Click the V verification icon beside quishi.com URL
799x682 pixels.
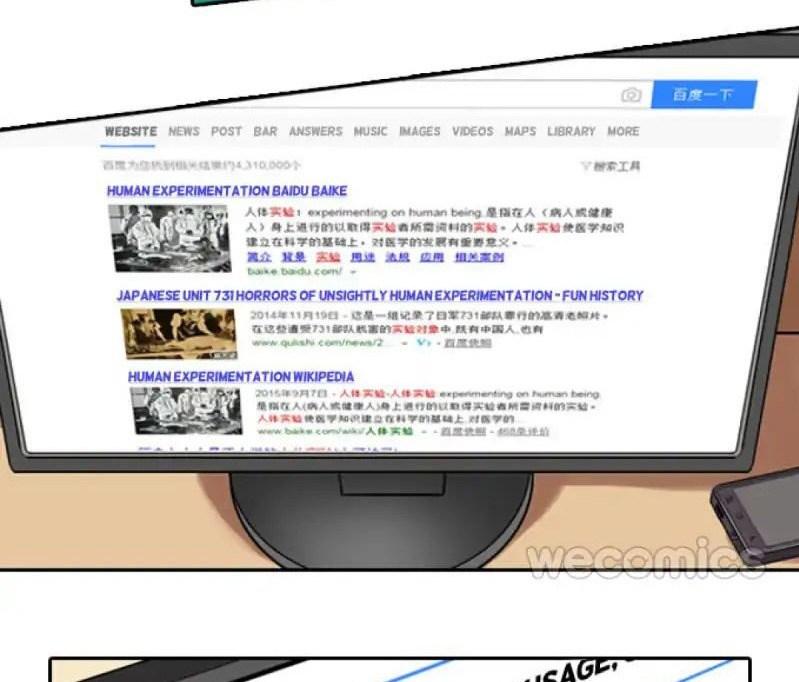coord(424,343)
